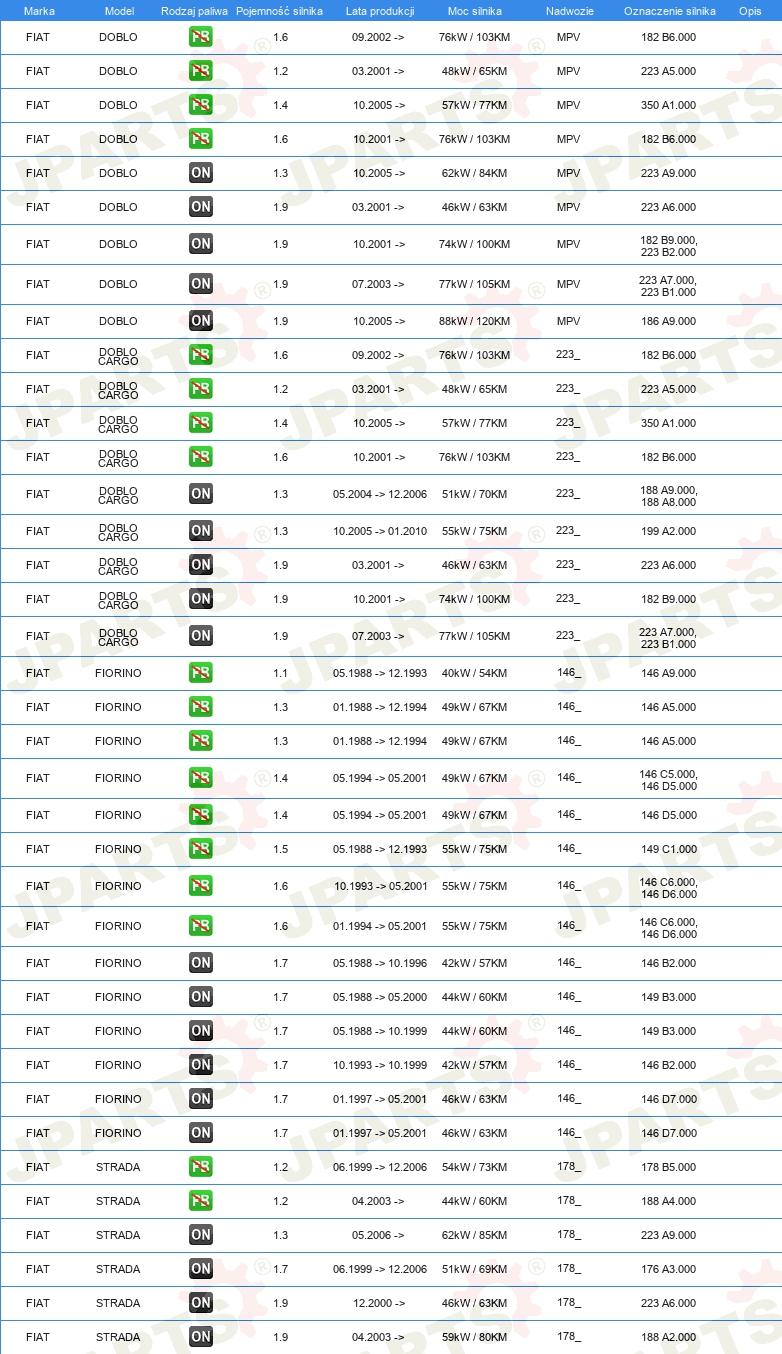Select engine code 199 A2.000
This screenshot has width=782, height=1354.
coord(669,531)
